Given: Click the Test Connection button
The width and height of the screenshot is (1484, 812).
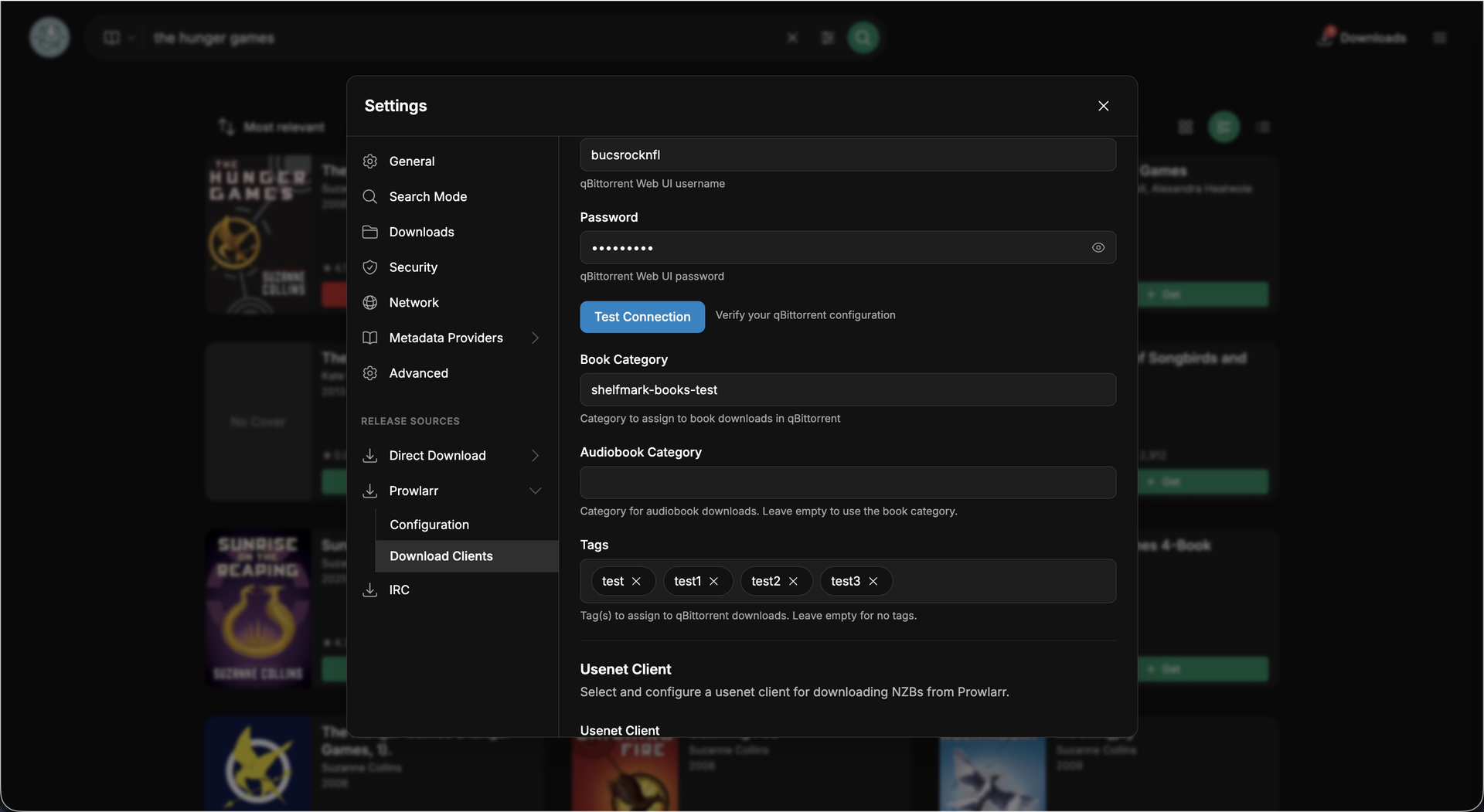Looking at the screenshot, I should pyautogui.click(x=642, y=317).
